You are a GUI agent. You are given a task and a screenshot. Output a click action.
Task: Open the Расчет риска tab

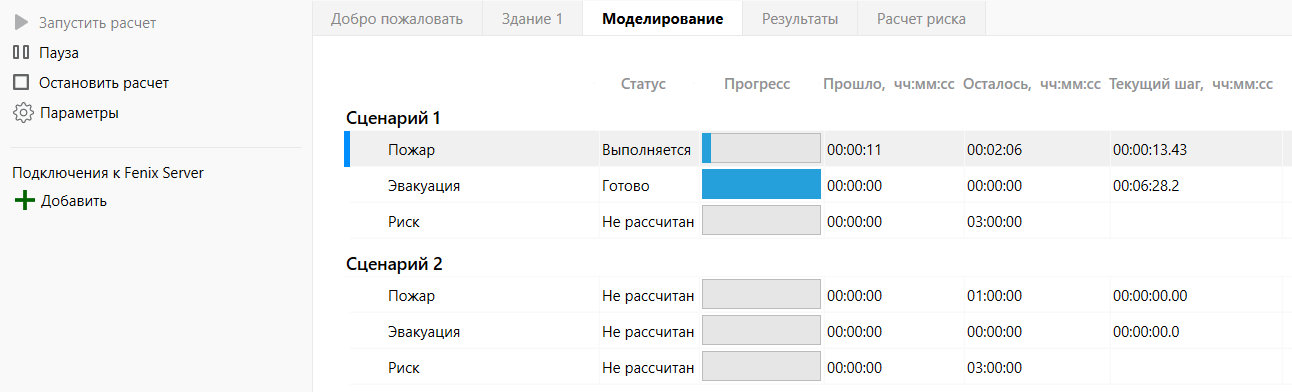point(921,18)
